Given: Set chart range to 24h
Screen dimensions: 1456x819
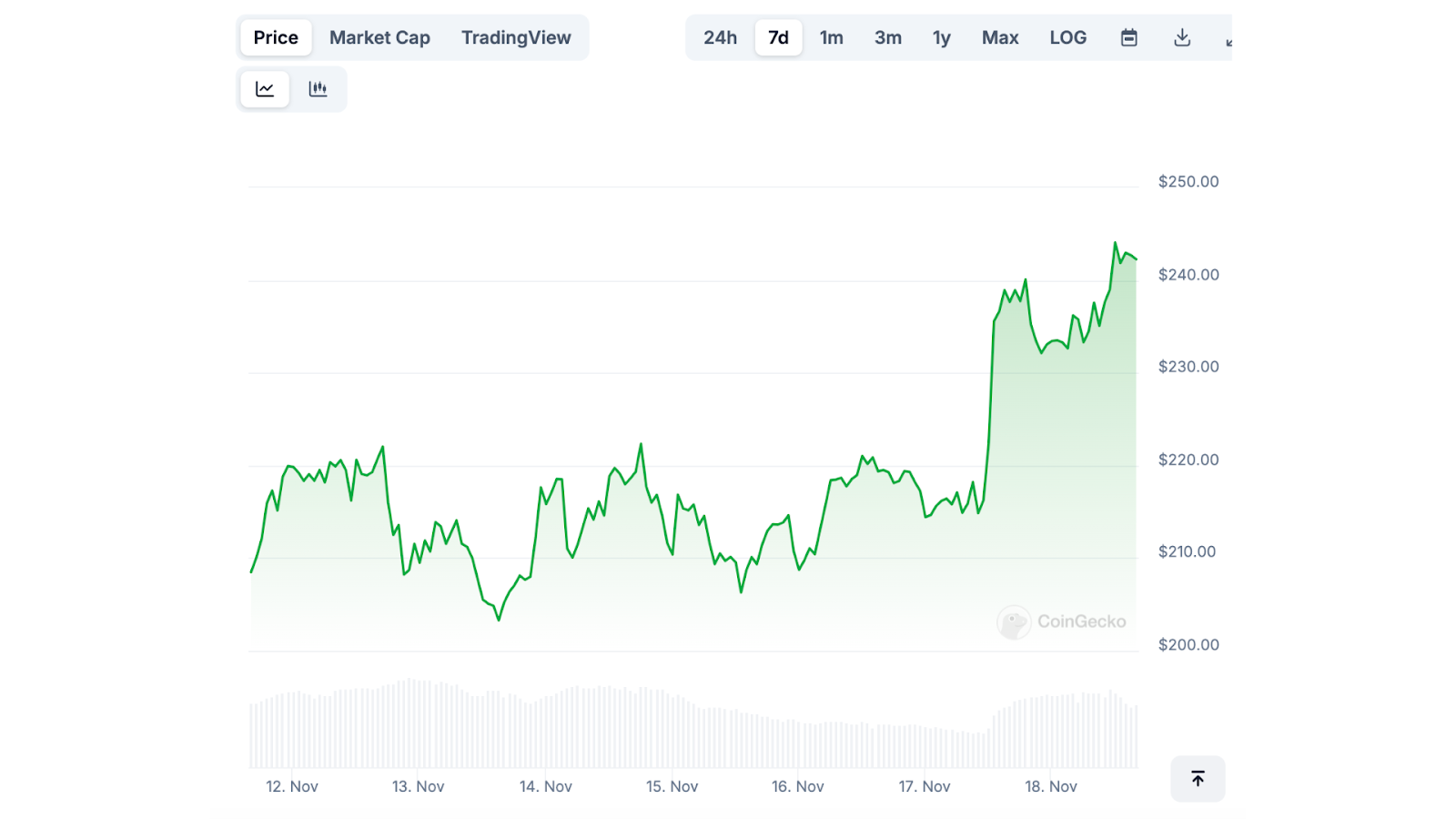Looking at the screenshot, I should 720,37.
